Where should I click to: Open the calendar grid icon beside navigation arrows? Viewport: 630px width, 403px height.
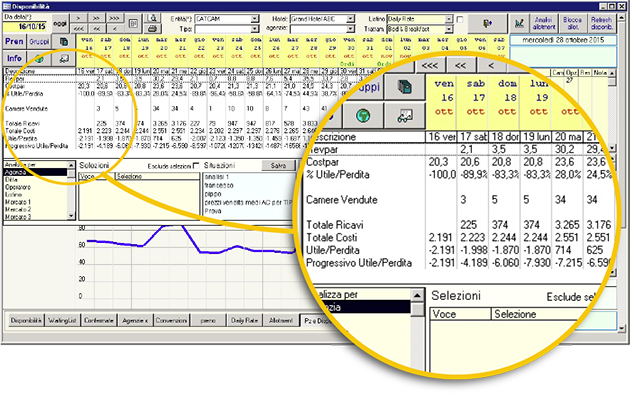pos(133,24)
